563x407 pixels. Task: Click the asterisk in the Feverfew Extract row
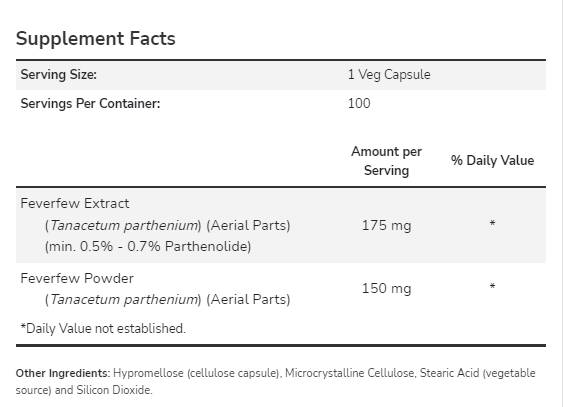(x=493, y=223)
